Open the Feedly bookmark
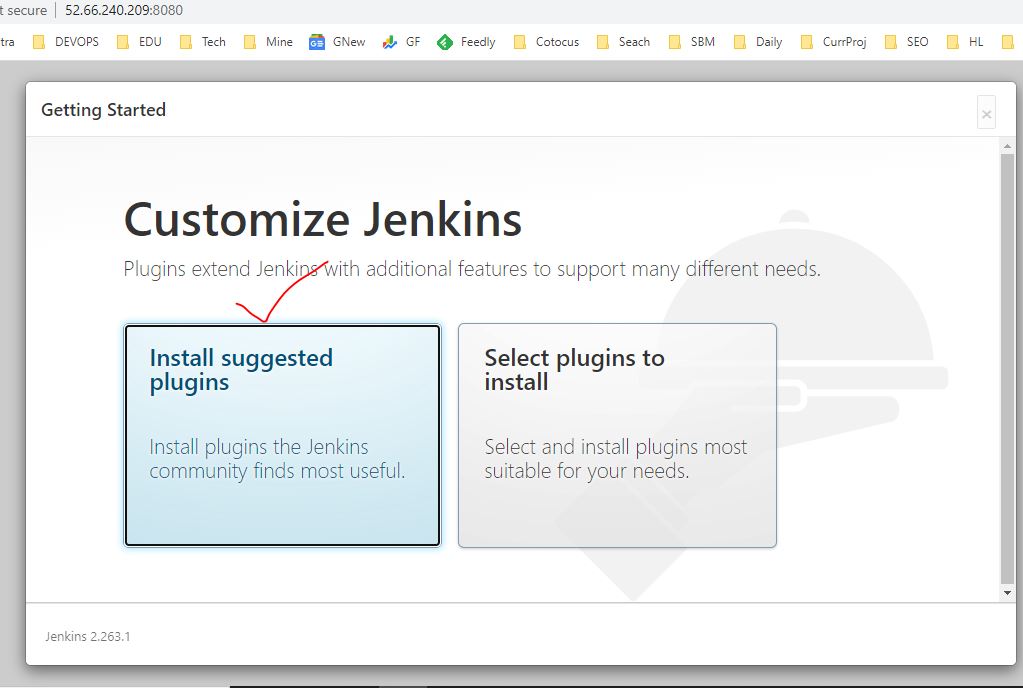Screen dimensions: 1023x688 [x=467, y=42]
